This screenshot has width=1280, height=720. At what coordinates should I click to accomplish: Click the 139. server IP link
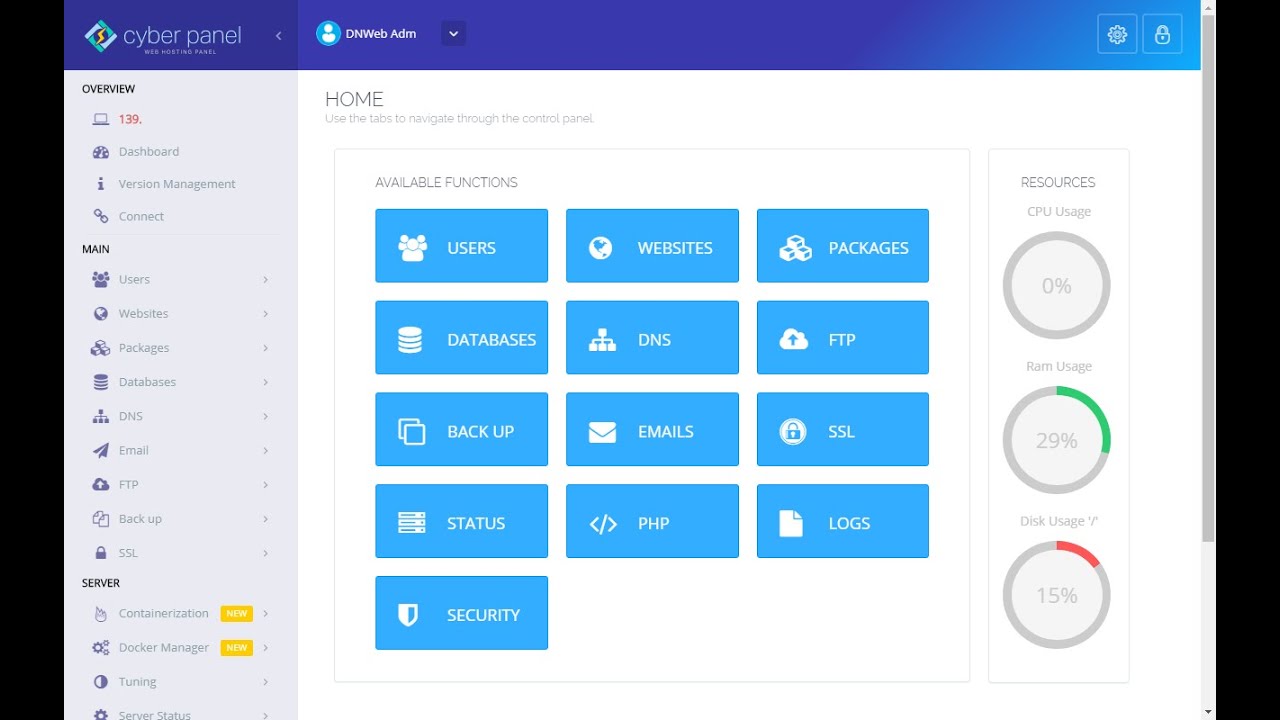[130, 119]
